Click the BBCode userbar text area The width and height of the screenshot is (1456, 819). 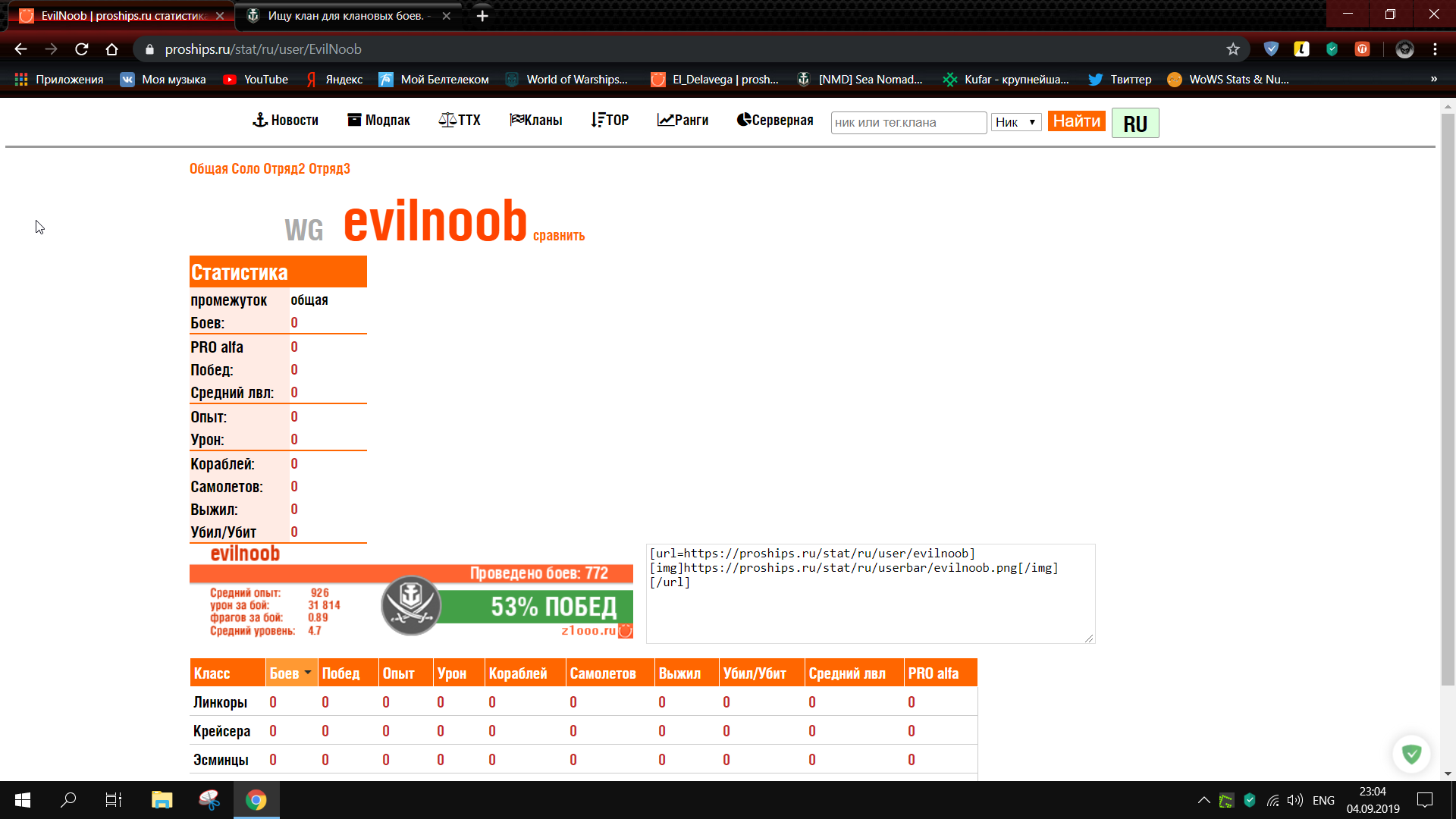[871, 594]
